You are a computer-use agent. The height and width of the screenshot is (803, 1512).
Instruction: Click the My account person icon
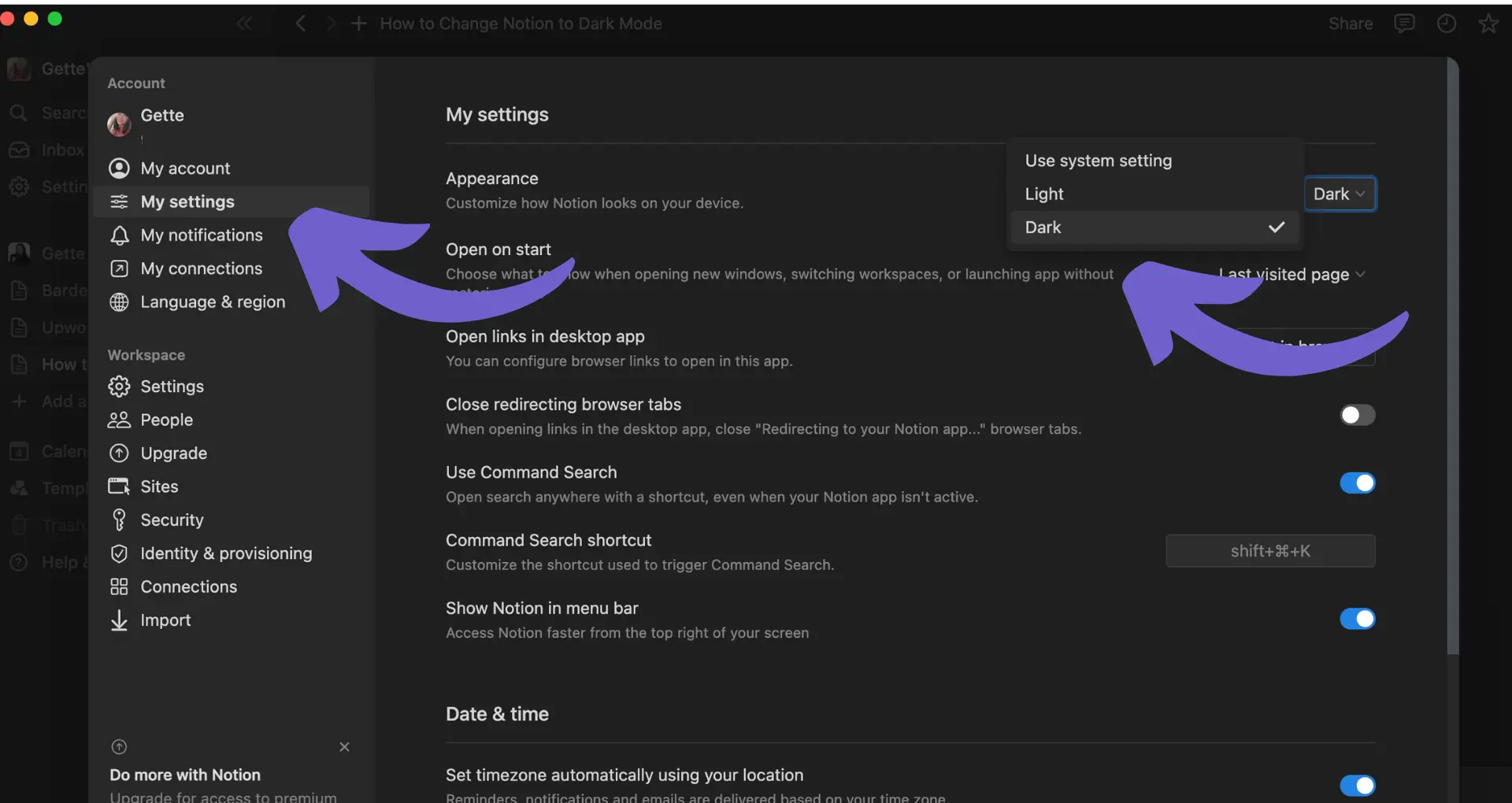click(x=119, y=168)
